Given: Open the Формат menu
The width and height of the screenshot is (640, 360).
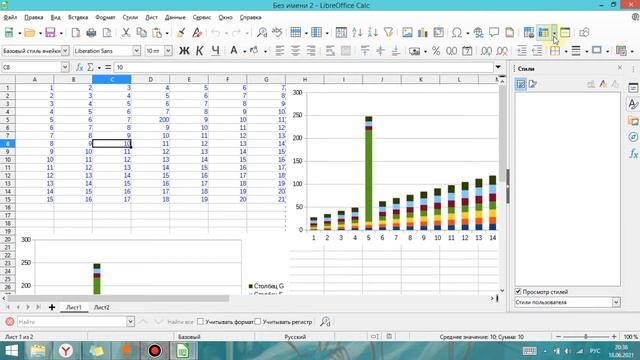Looking at the screenshot, I should coord(105,17).
